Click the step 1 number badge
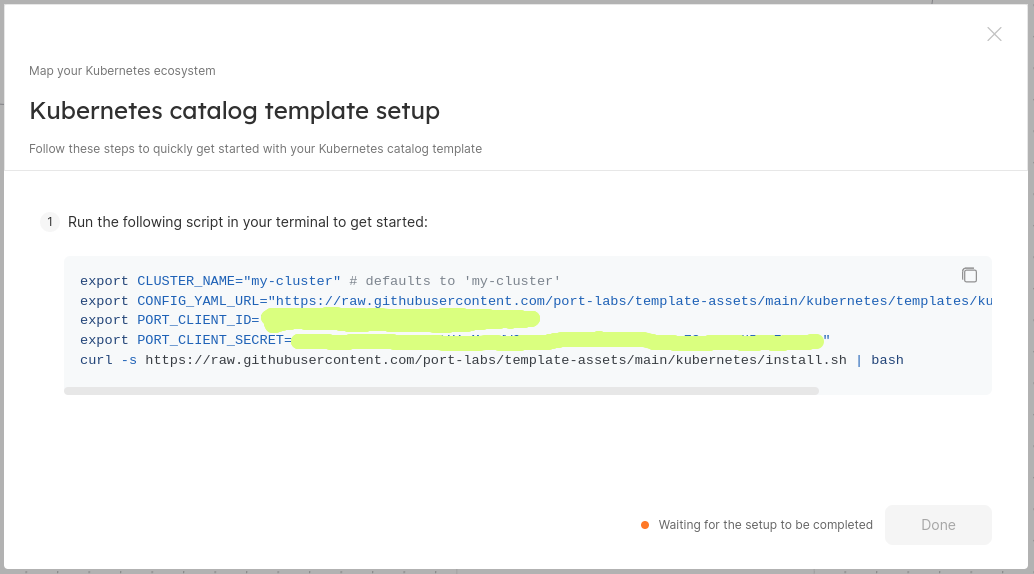The width and height of the screenshot is (1034, 574). pos(49,222)
